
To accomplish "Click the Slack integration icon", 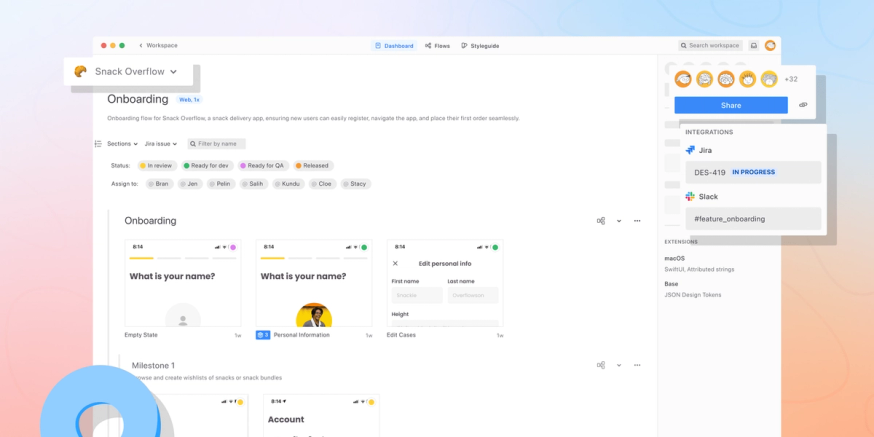I will (690, 196).
